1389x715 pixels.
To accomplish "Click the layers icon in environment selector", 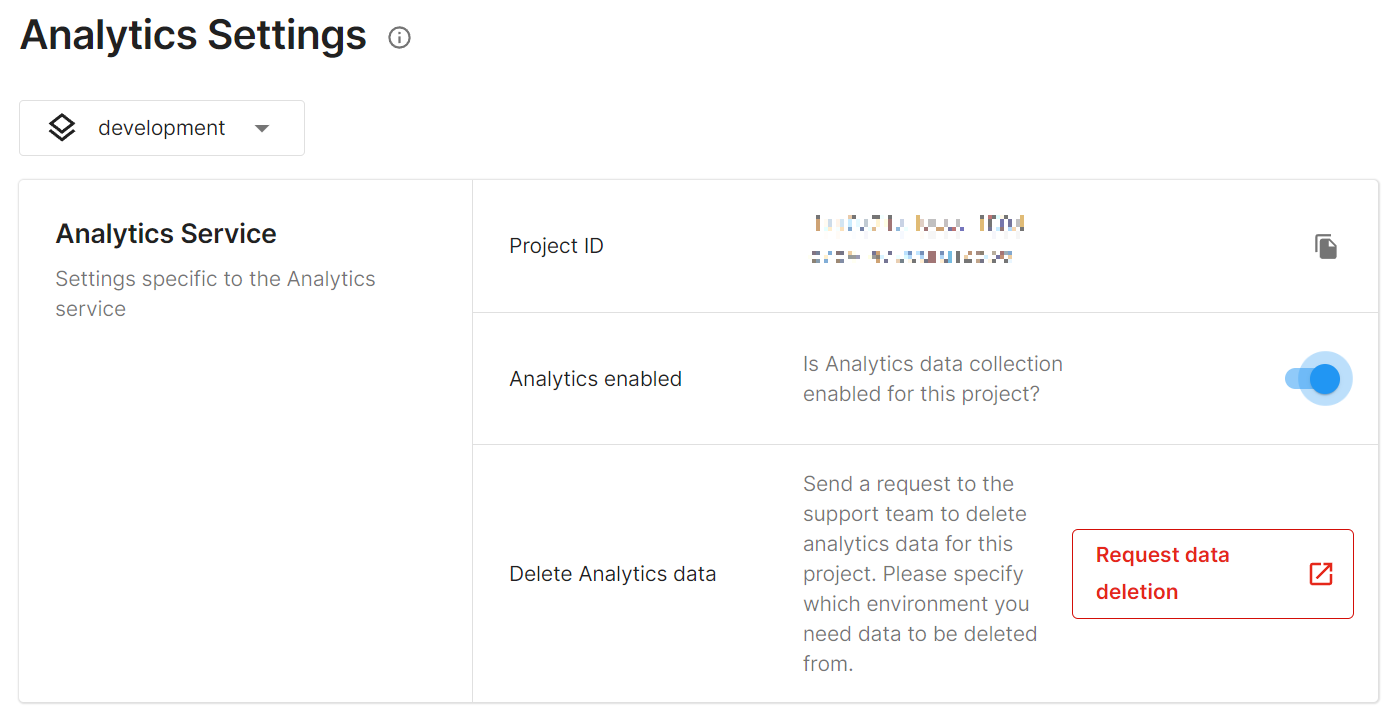I will tap(62, 128).
